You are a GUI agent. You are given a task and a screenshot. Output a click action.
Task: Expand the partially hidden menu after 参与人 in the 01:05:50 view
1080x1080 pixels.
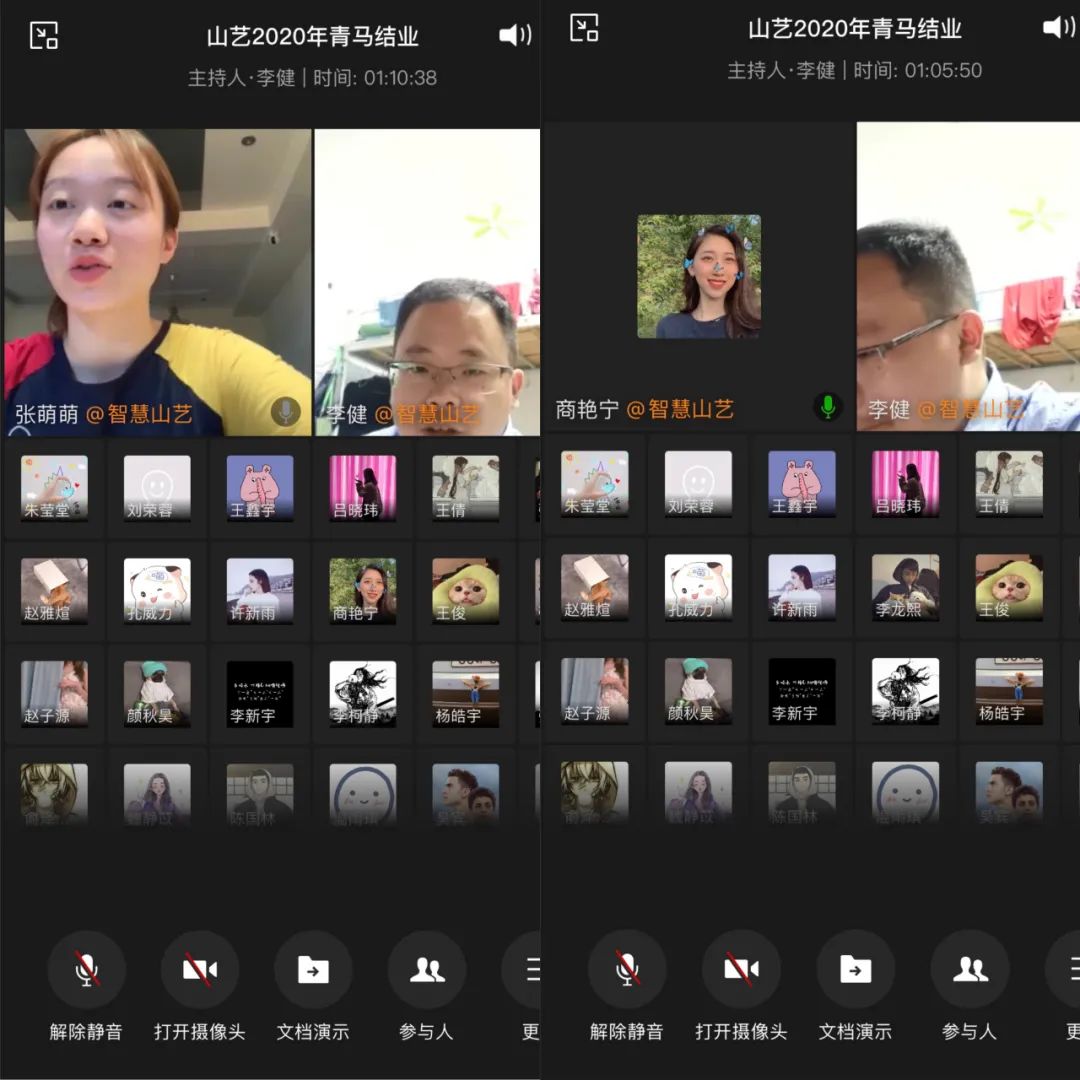1066,970
